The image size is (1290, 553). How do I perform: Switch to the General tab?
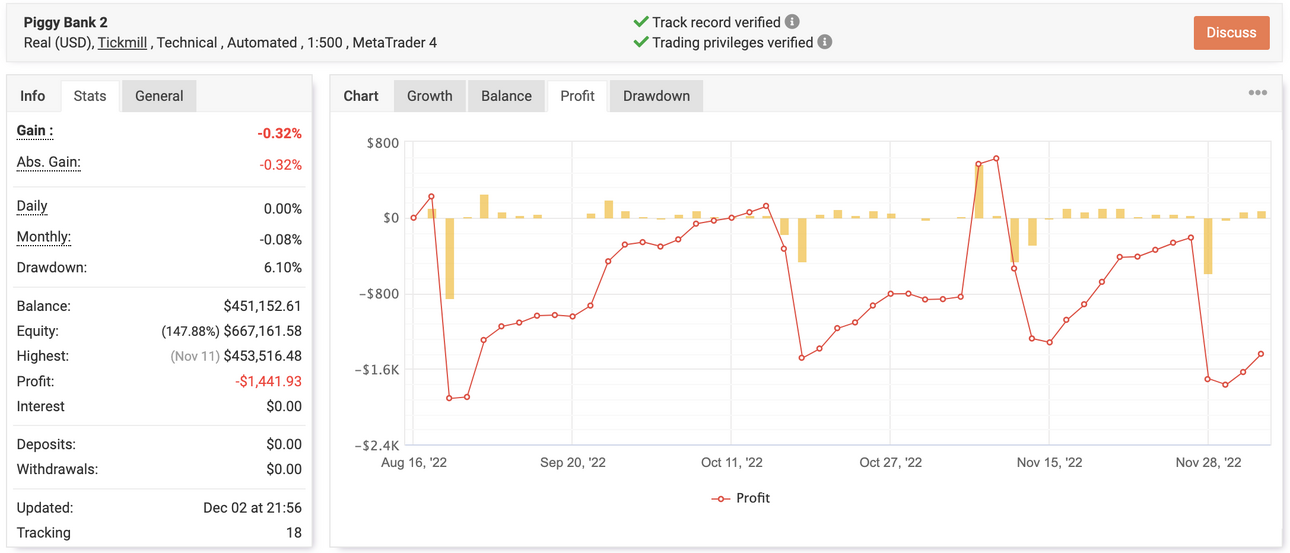(x=159, y=96)
